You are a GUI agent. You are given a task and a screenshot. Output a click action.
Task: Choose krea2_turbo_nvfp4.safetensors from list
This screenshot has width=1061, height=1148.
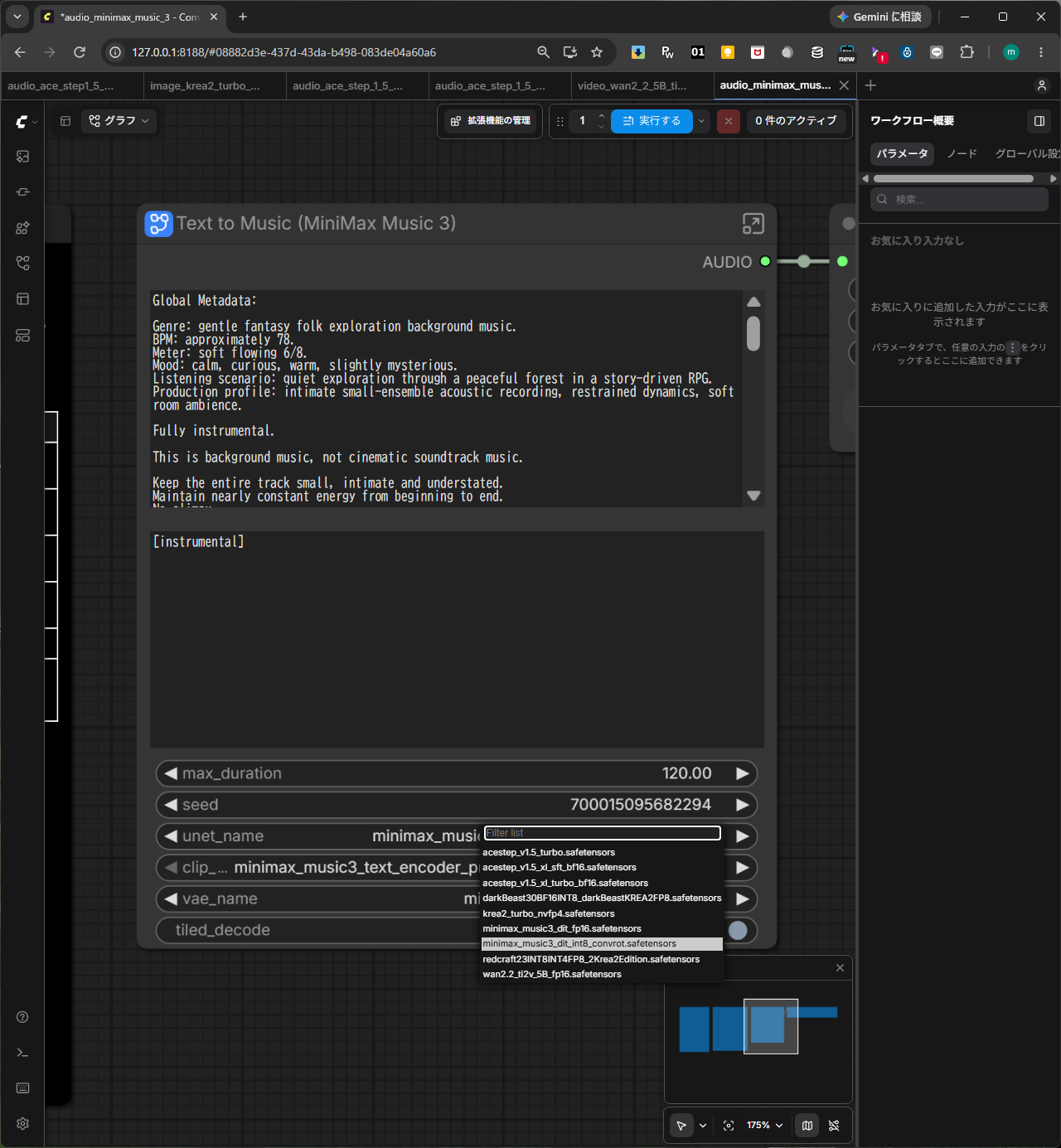(x=602, y=914)
